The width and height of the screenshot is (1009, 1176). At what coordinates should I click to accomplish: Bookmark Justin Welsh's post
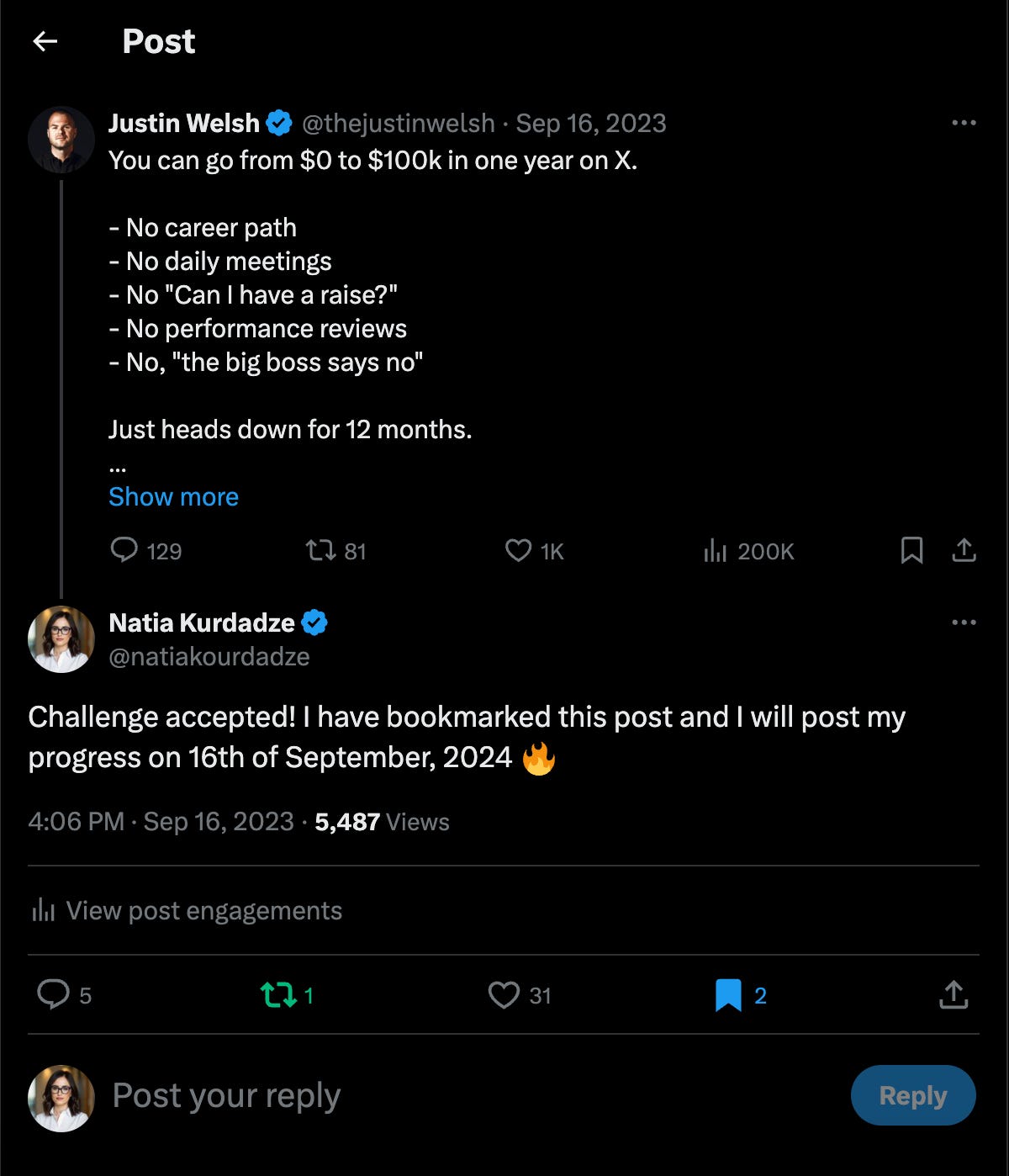911,551
